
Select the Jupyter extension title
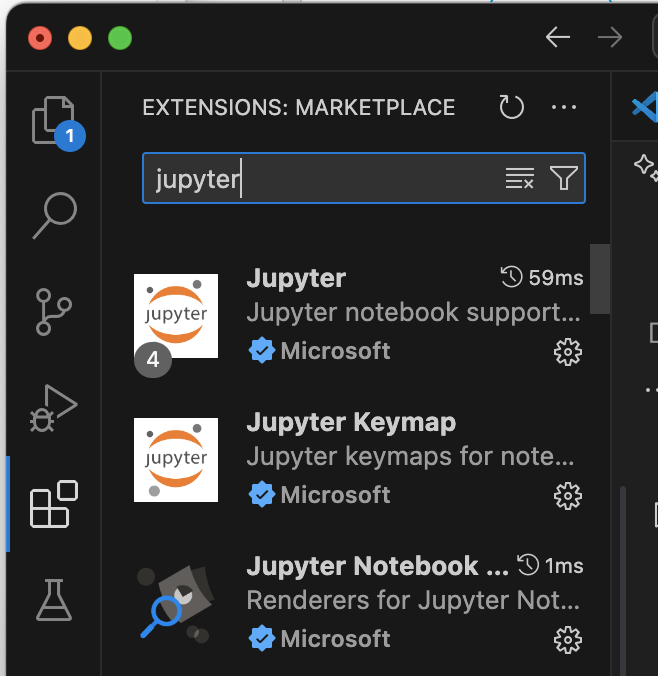pos(296,279)
